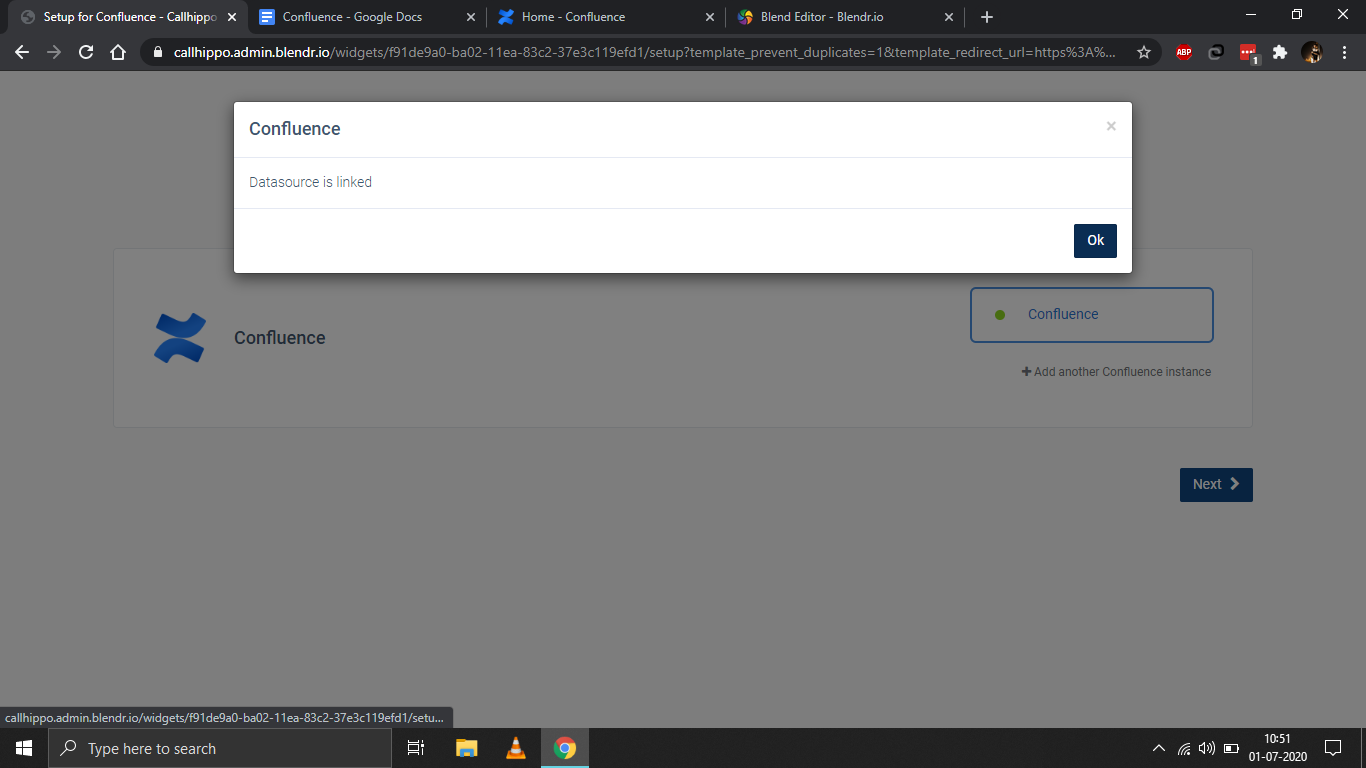Click the red extension with badge 1

(x=1249, y=54)
